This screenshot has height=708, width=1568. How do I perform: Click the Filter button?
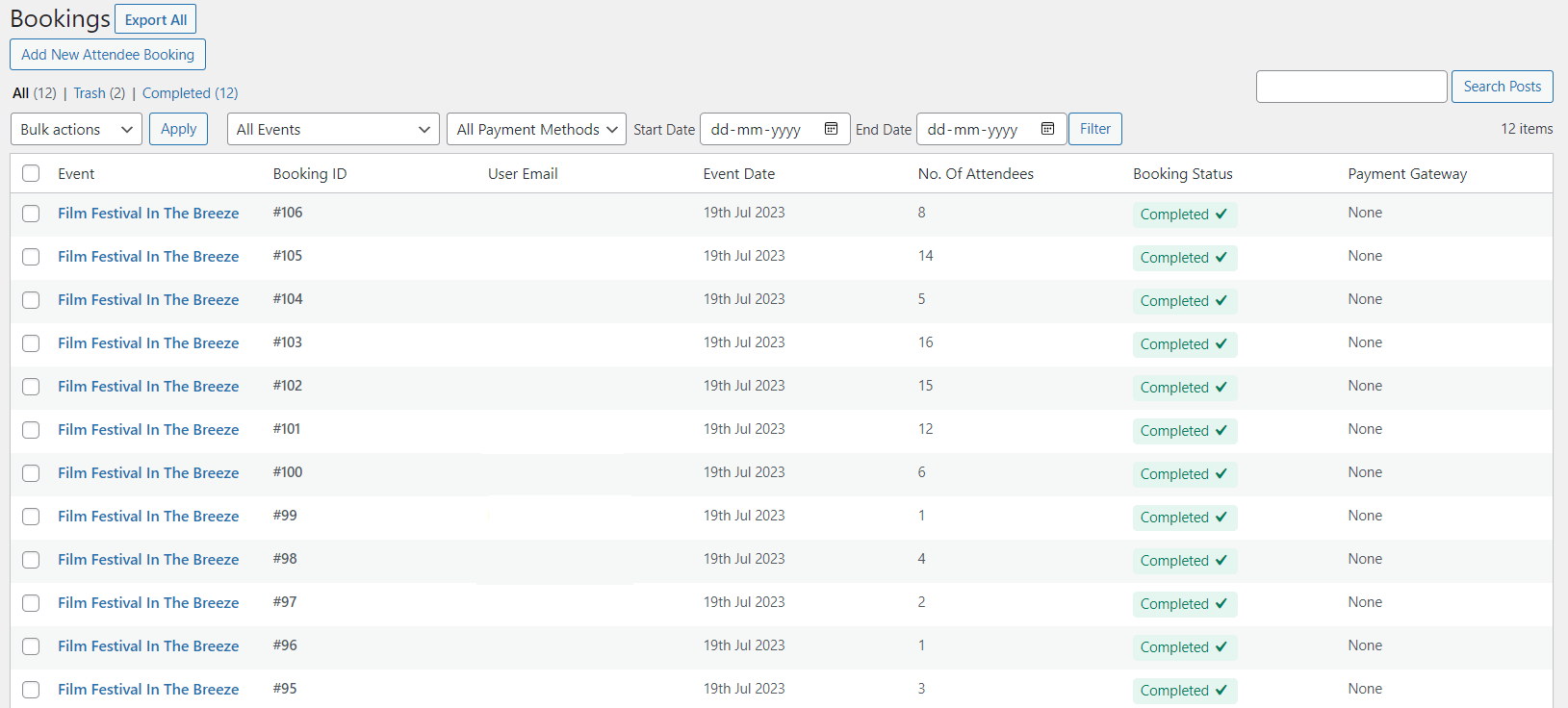coord(1094,129)
